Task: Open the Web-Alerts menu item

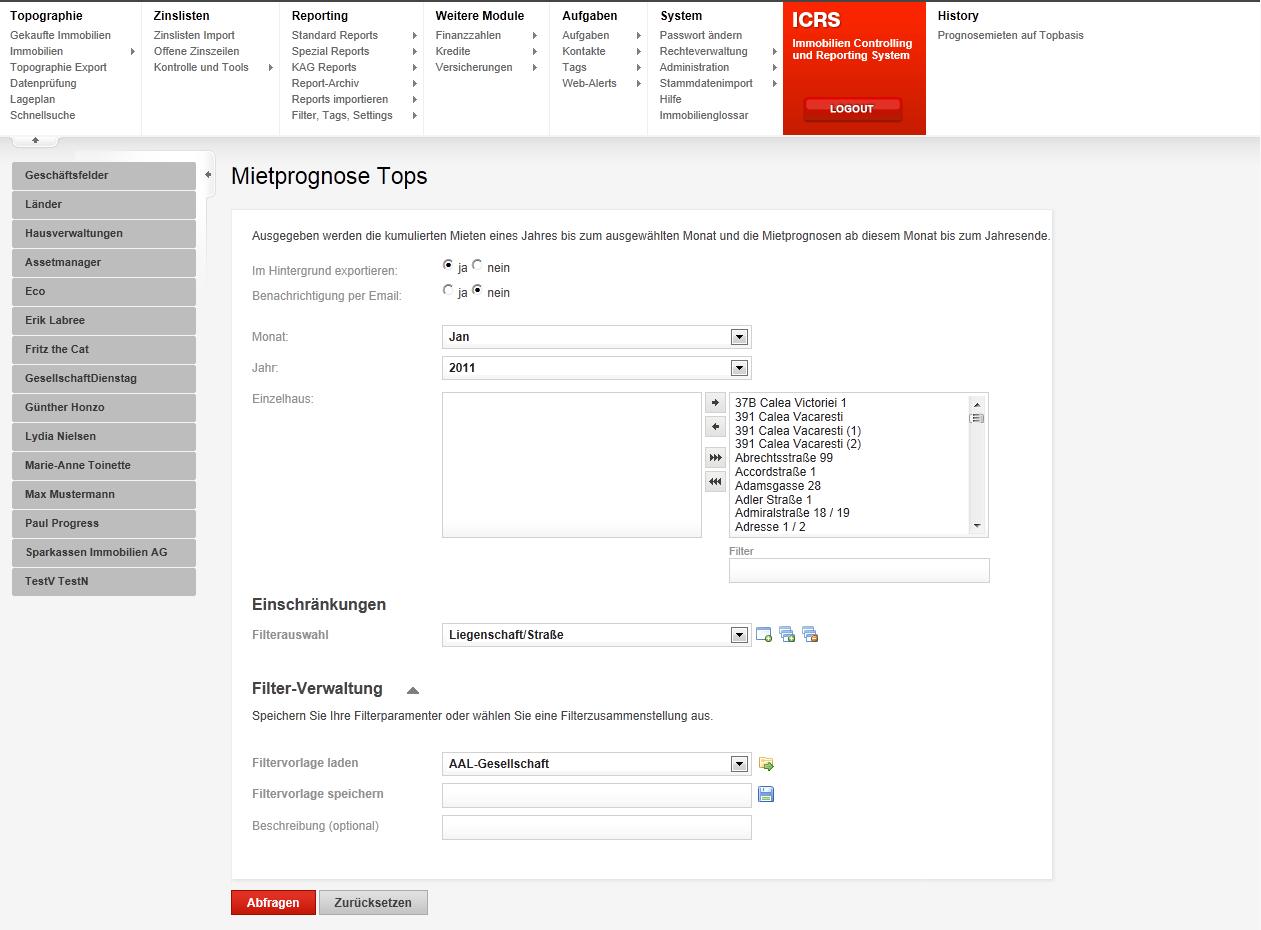Action: pyautogui.click(x=589, y=83)
